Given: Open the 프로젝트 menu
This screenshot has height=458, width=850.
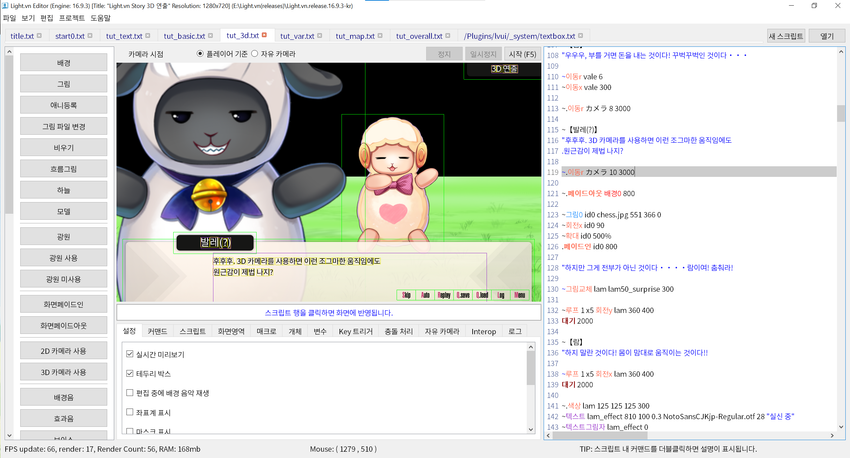Looking at the screenshot, I should [x=72, y=18].
